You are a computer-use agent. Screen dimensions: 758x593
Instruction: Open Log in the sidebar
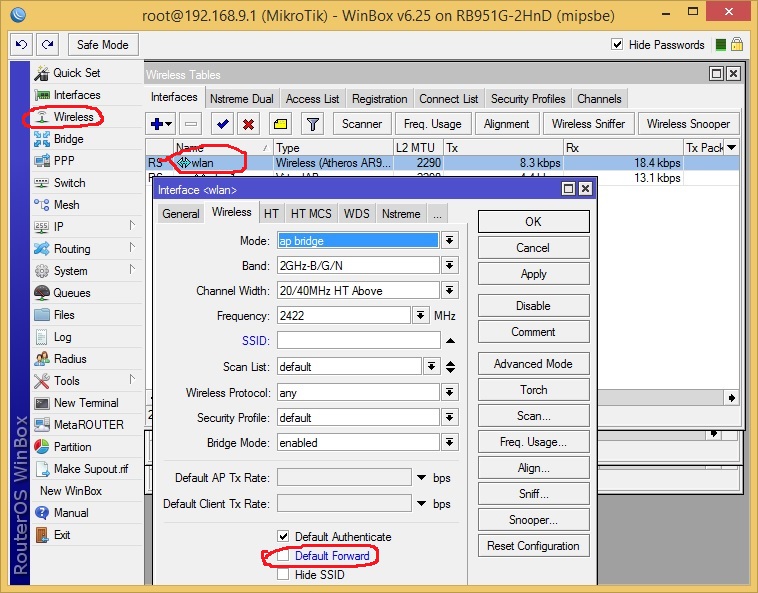point(62,337)
